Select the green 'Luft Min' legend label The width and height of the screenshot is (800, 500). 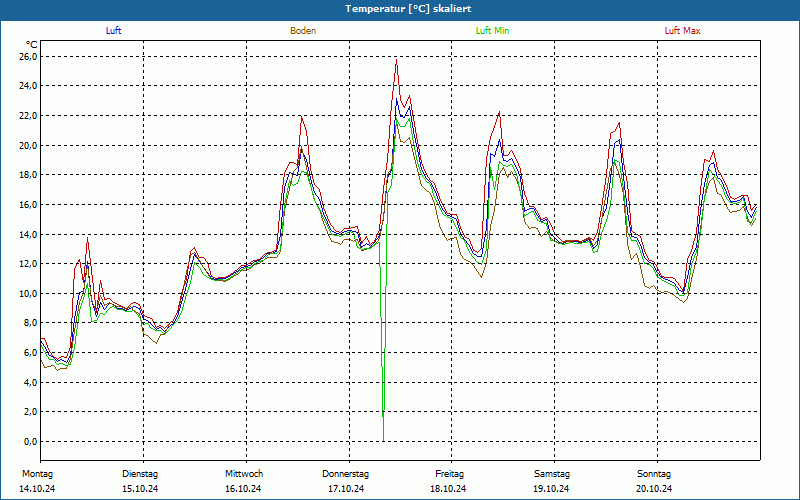coord(492,31)
